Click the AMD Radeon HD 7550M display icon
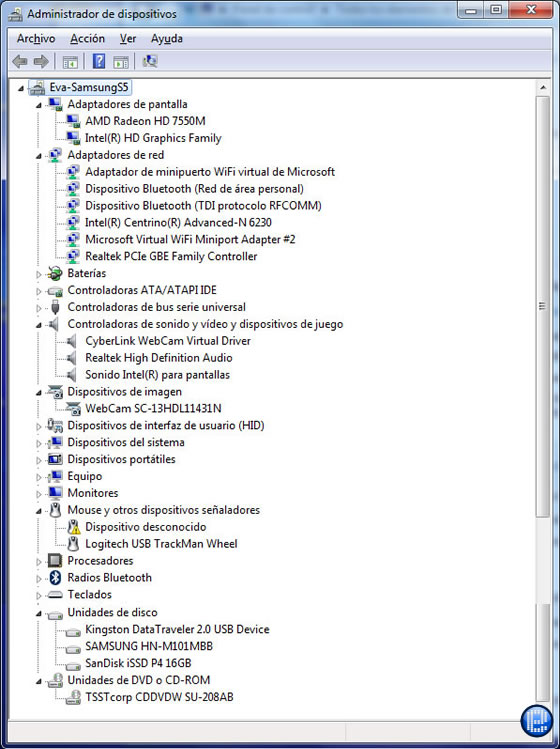This screenshot has width=560, height=749. click(x=73, y=121)
